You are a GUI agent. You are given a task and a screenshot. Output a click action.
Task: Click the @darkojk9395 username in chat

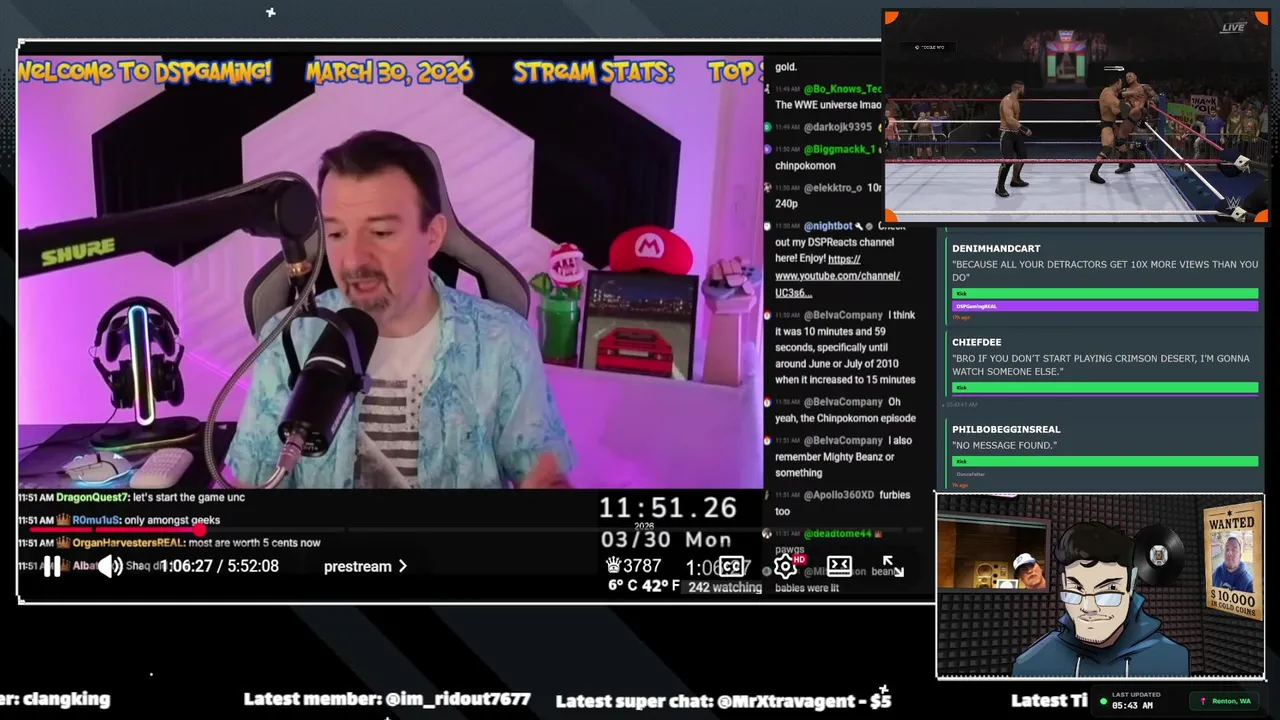(838, 128)
